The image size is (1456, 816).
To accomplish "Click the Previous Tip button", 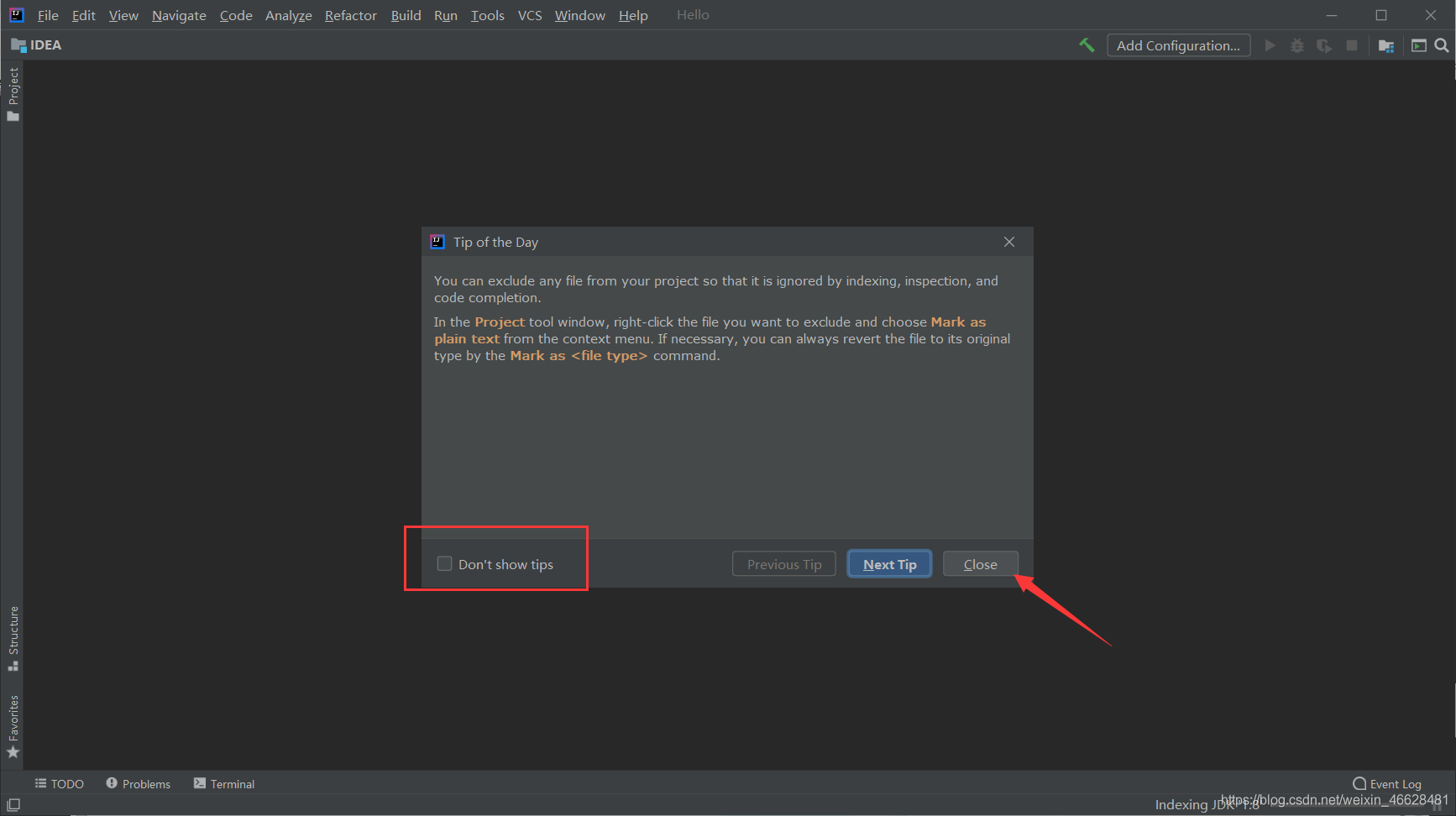I will [783, 563].
